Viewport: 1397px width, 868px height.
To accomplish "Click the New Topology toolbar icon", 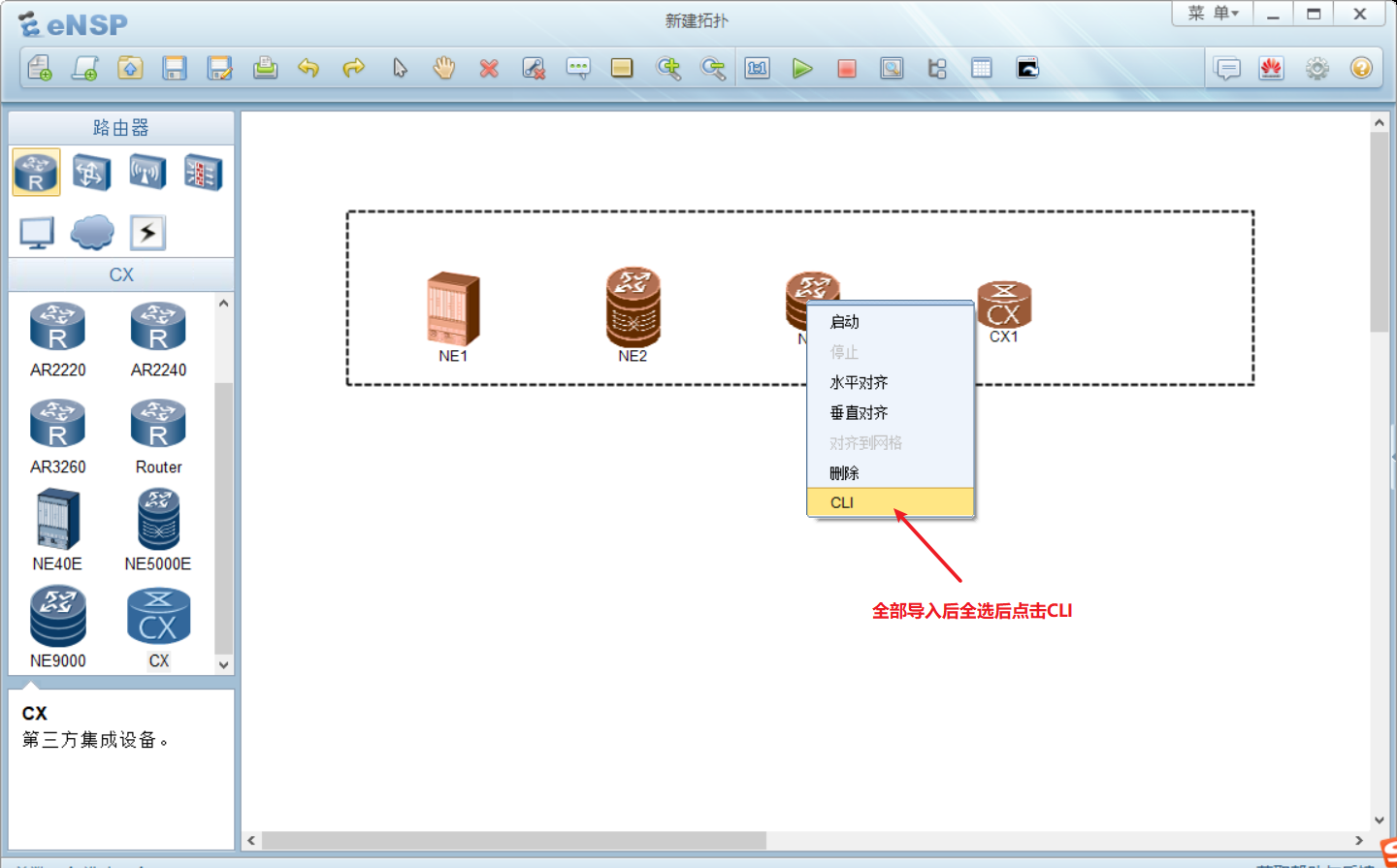I will pos(40,68).
